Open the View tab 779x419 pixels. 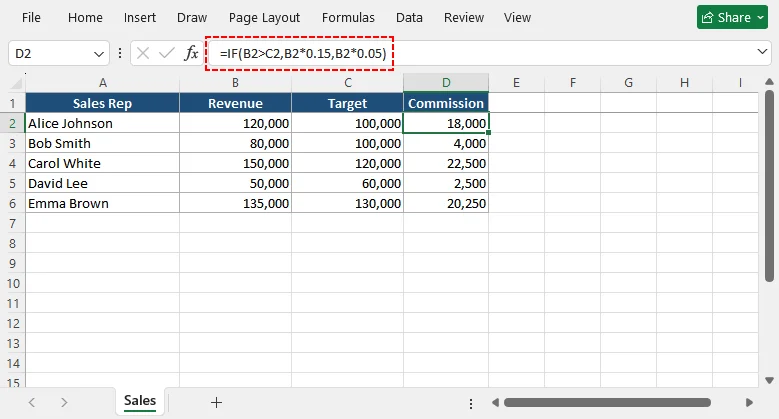[517, 17]
